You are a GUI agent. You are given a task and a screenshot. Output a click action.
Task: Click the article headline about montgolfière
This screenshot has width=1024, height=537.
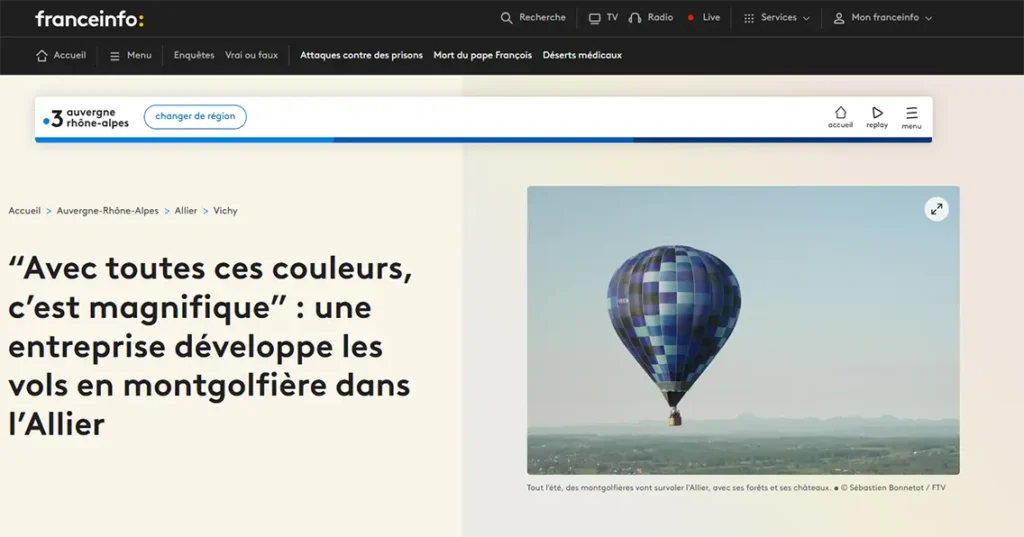coord(210,346)
